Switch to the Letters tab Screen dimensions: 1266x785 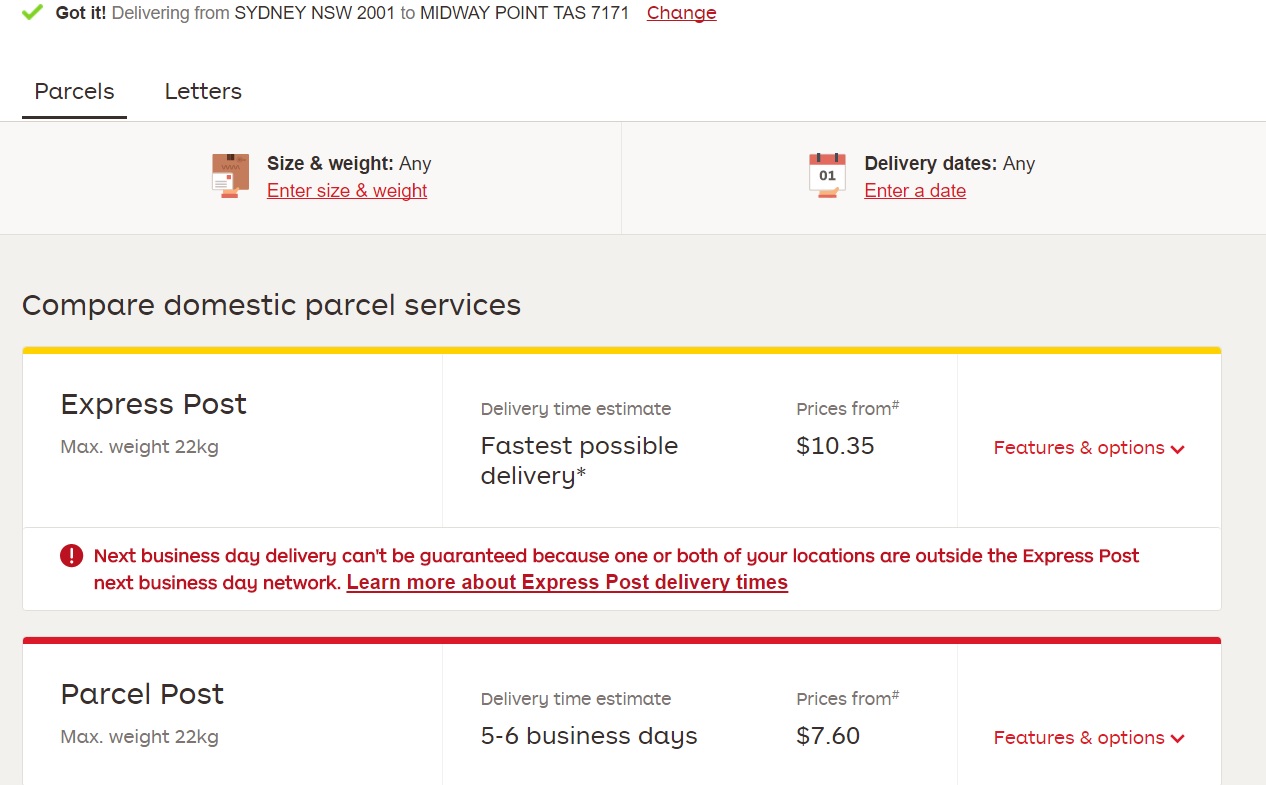[x=202, y=91]
